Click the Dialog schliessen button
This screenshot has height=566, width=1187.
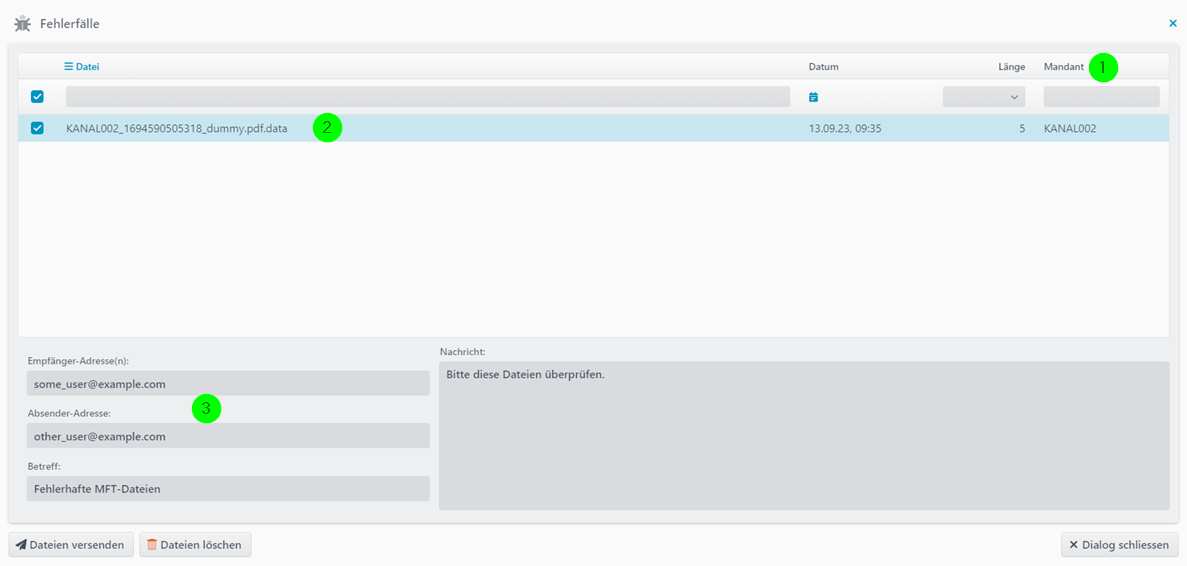[1120, 545]
